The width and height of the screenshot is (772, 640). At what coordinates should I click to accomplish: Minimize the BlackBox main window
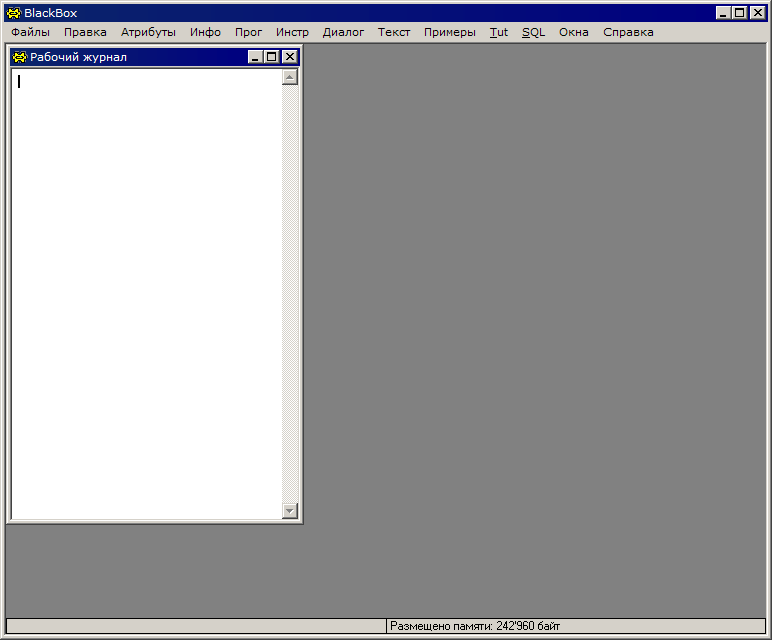click(722, 13)
